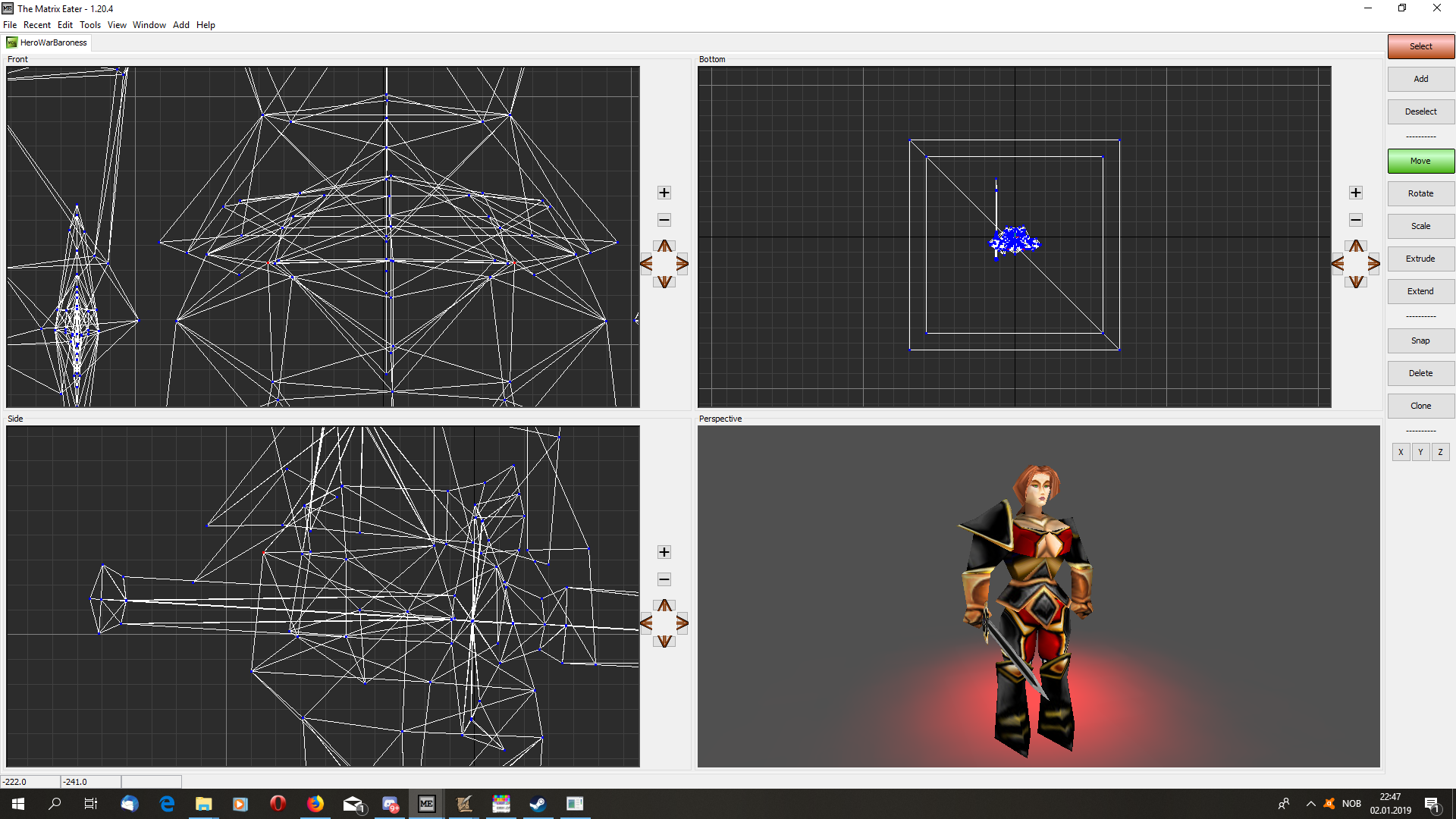Image resolution: width=1456 pixels, height=819 pixels.
Task: Pan the Front viewport left
Action: [x=646, y=264]
